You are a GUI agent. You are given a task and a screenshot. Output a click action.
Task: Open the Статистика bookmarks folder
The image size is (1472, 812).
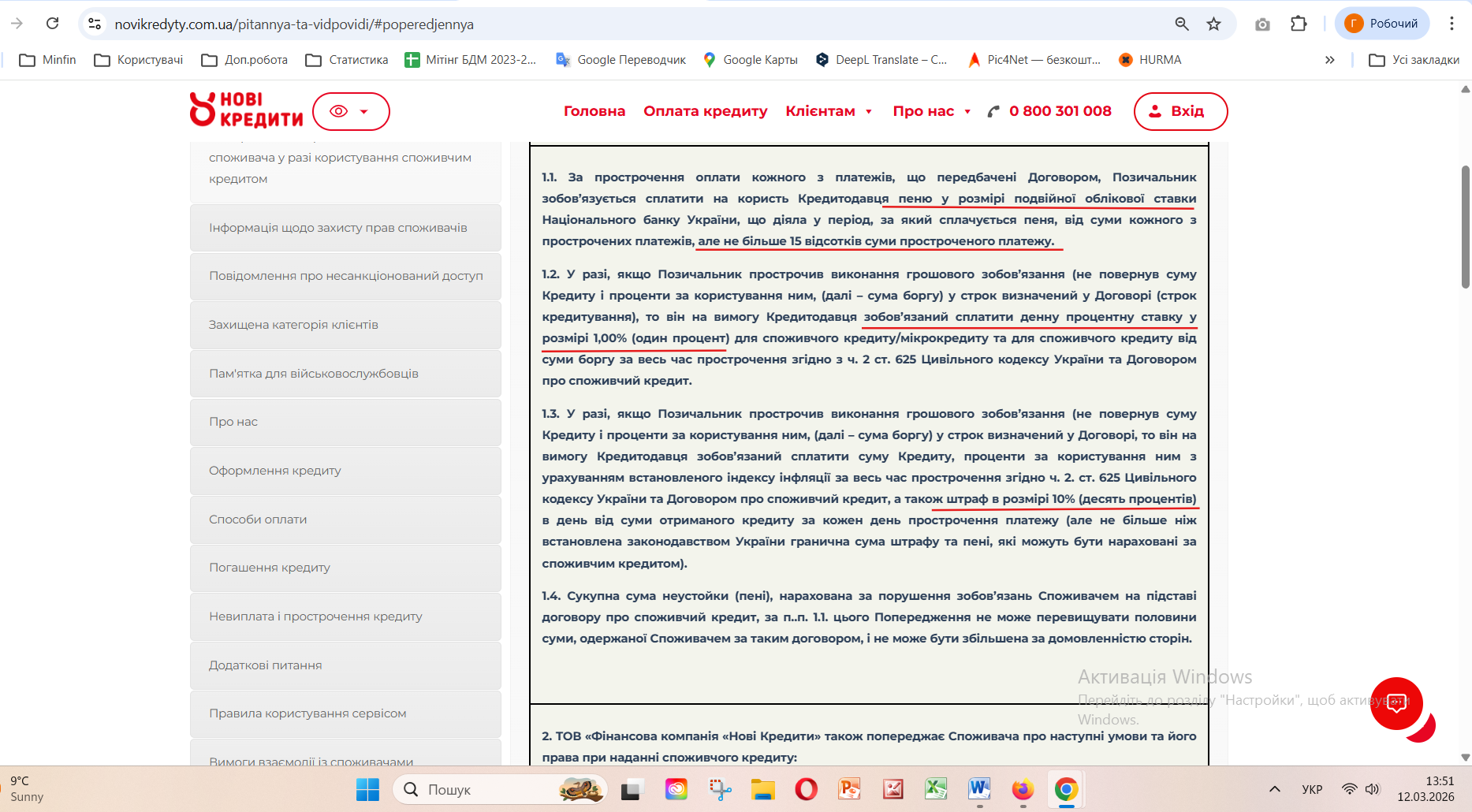(347, 60)
